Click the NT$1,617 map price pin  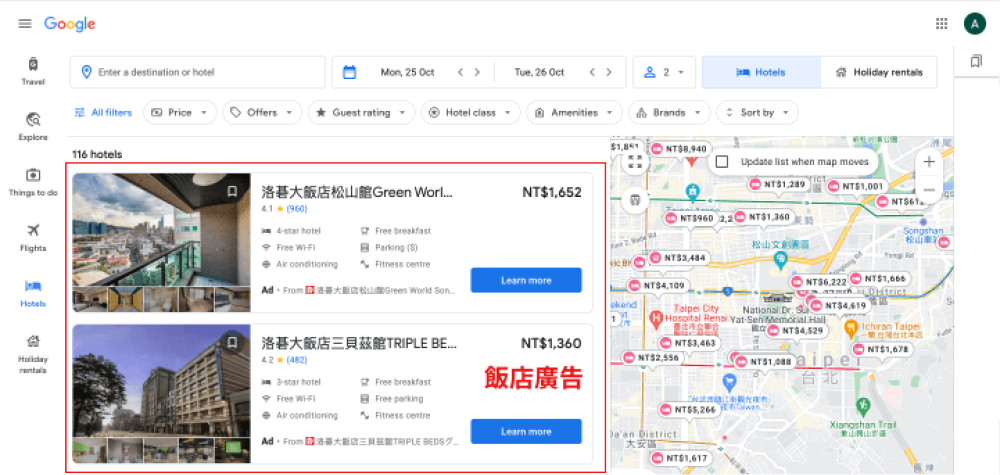680,458
